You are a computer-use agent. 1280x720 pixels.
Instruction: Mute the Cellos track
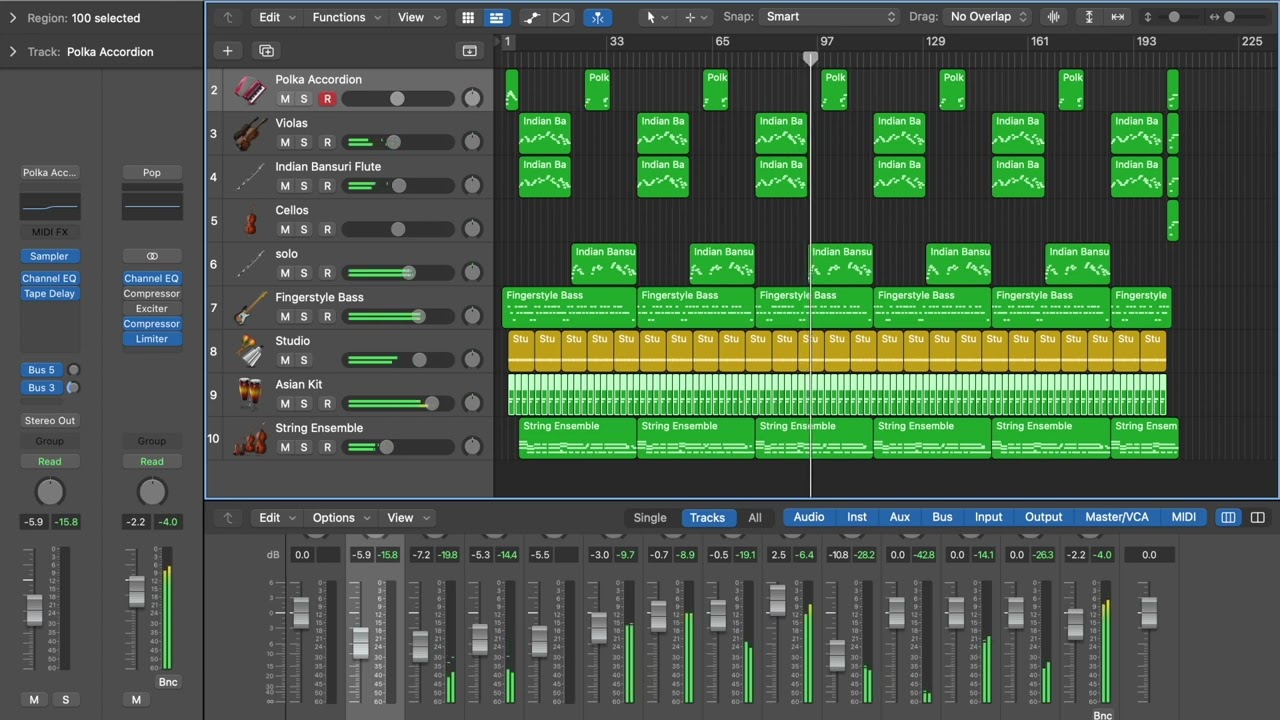click(x=285, y=229)
